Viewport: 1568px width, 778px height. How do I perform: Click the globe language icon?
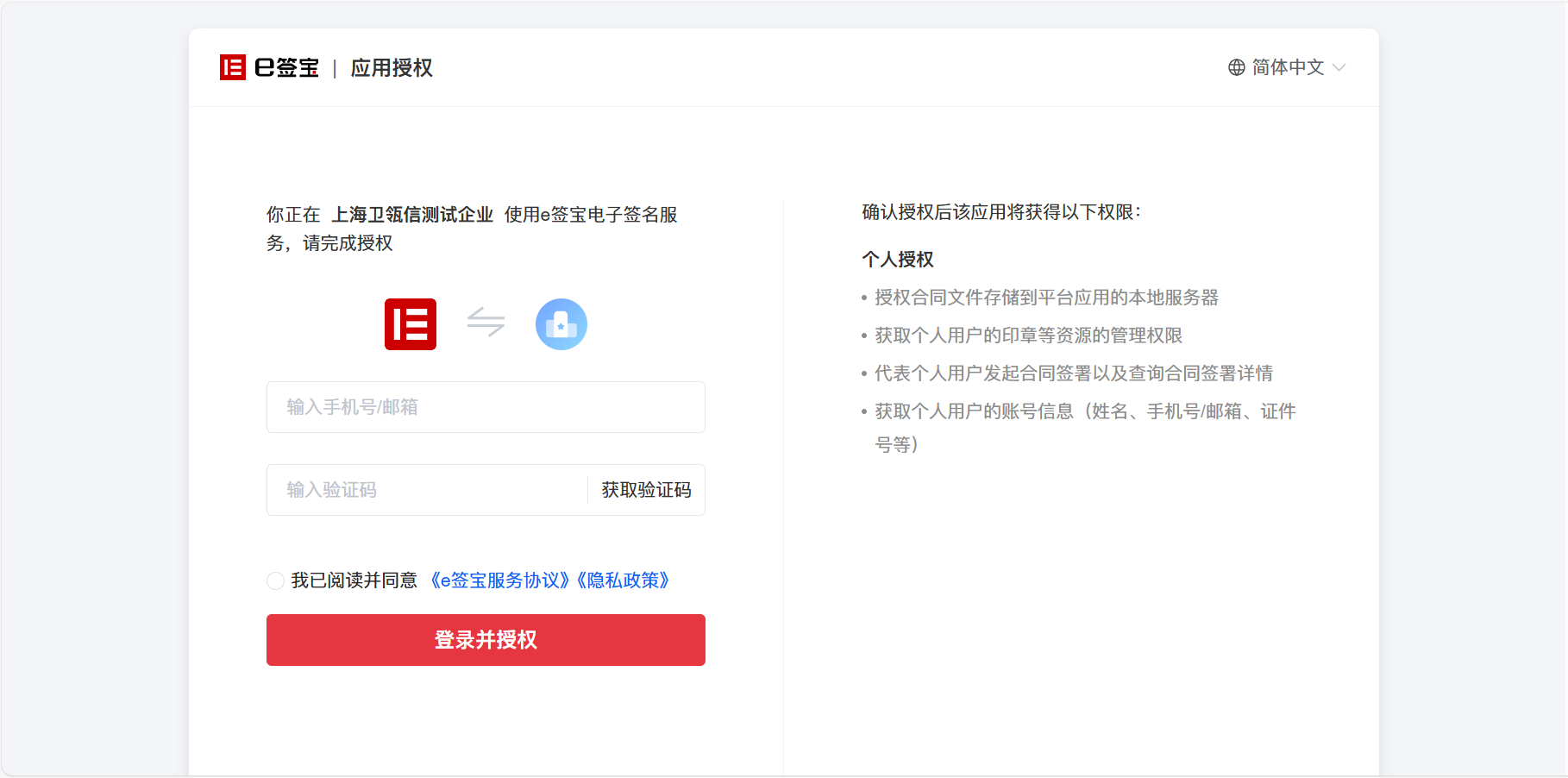click(1237, 67)
